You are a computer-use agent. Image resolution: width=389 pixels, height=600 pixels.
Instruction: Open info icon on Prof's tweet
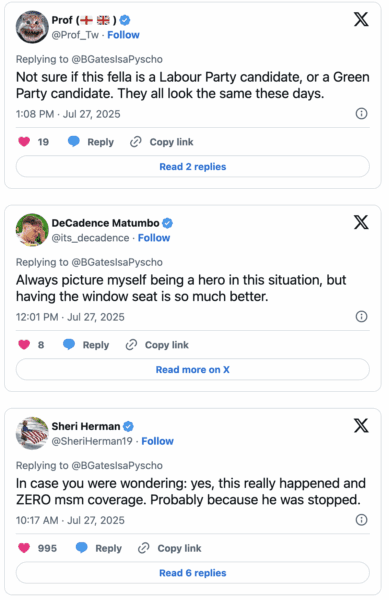361,113
